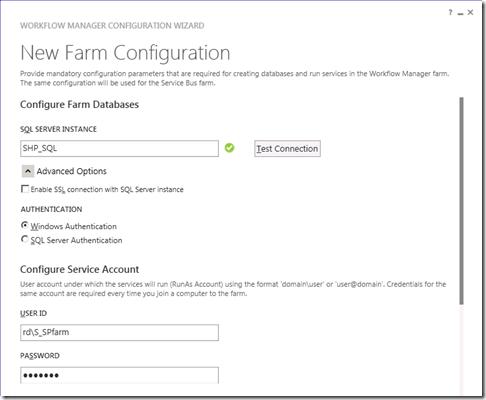Click into the Password field
Image resolution: width=486 pixels, height=400 pixels.
(x=119, y=375)
